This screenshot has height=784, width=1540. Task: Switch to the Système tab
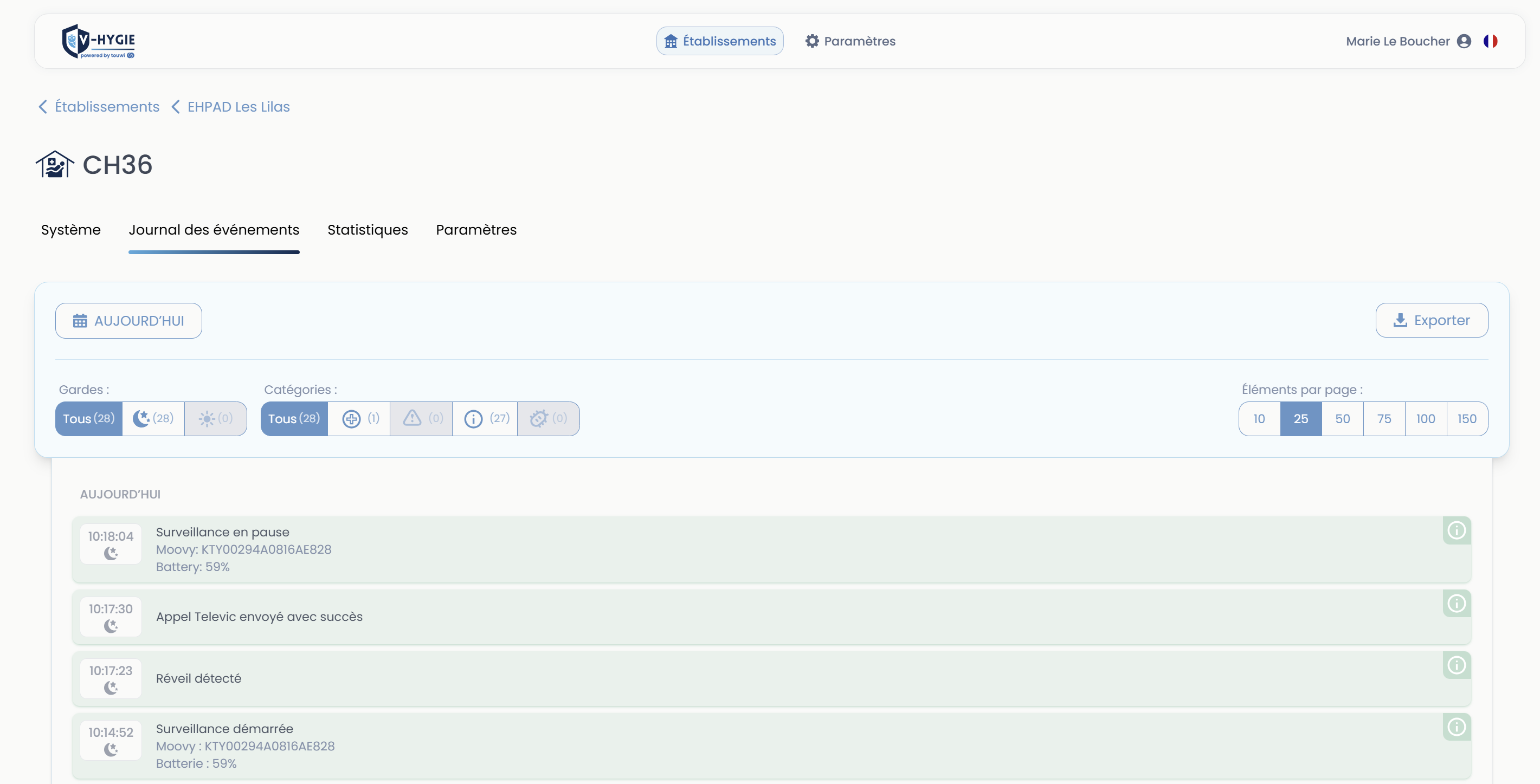point(70,230)
